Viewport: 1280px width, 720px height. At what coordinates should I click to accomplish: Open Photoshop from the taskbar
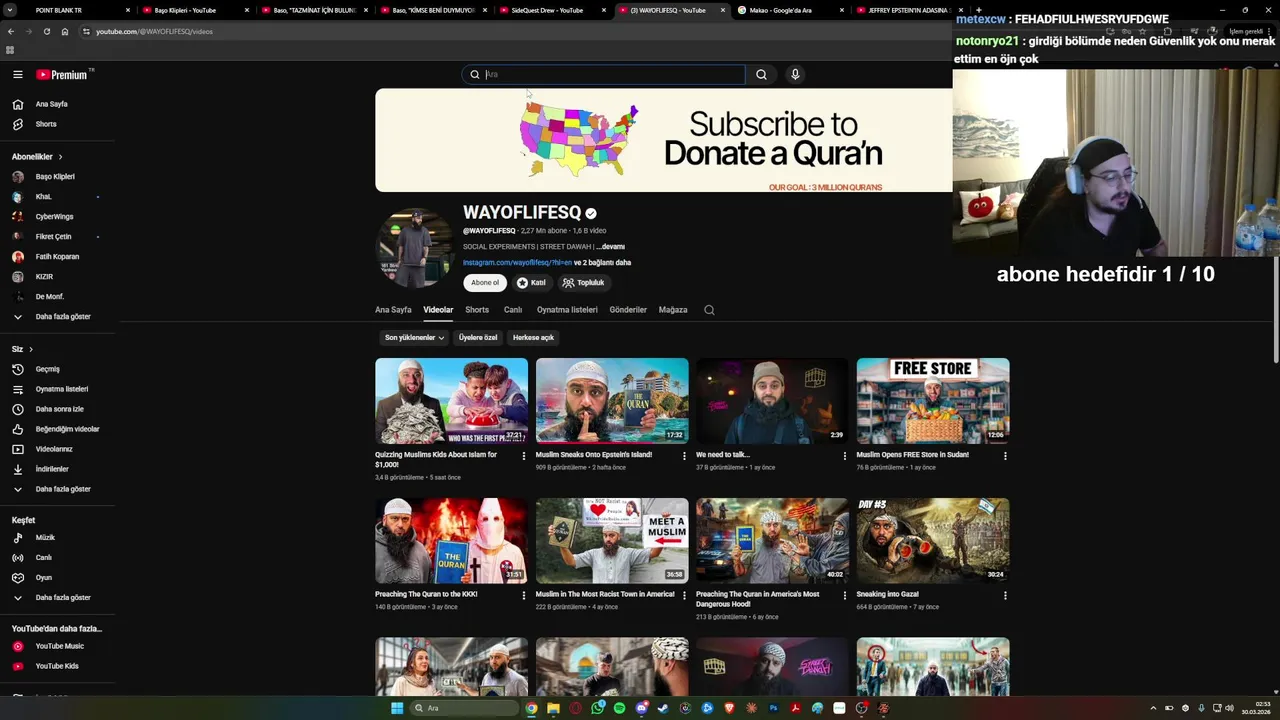(773, 708)
